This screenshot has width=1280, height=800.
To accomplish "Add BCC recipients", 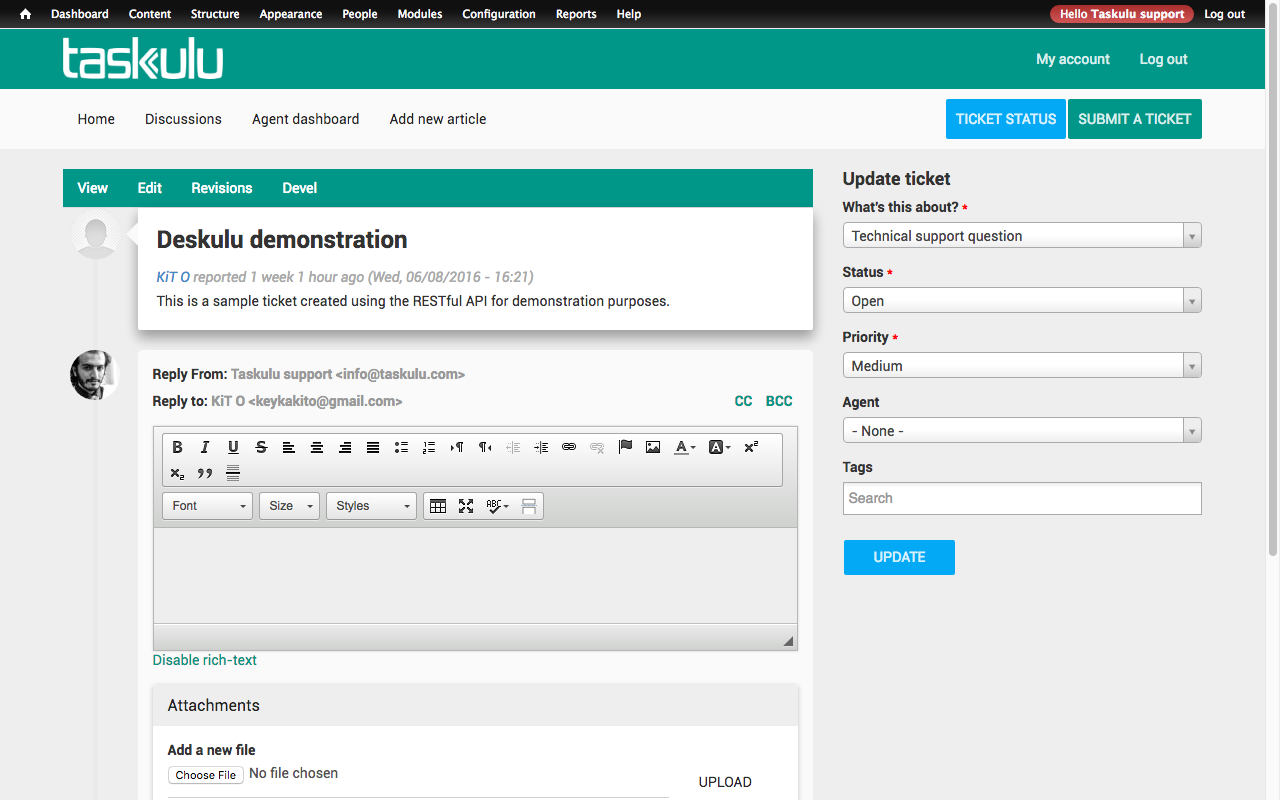I will [x=779, y=401].
